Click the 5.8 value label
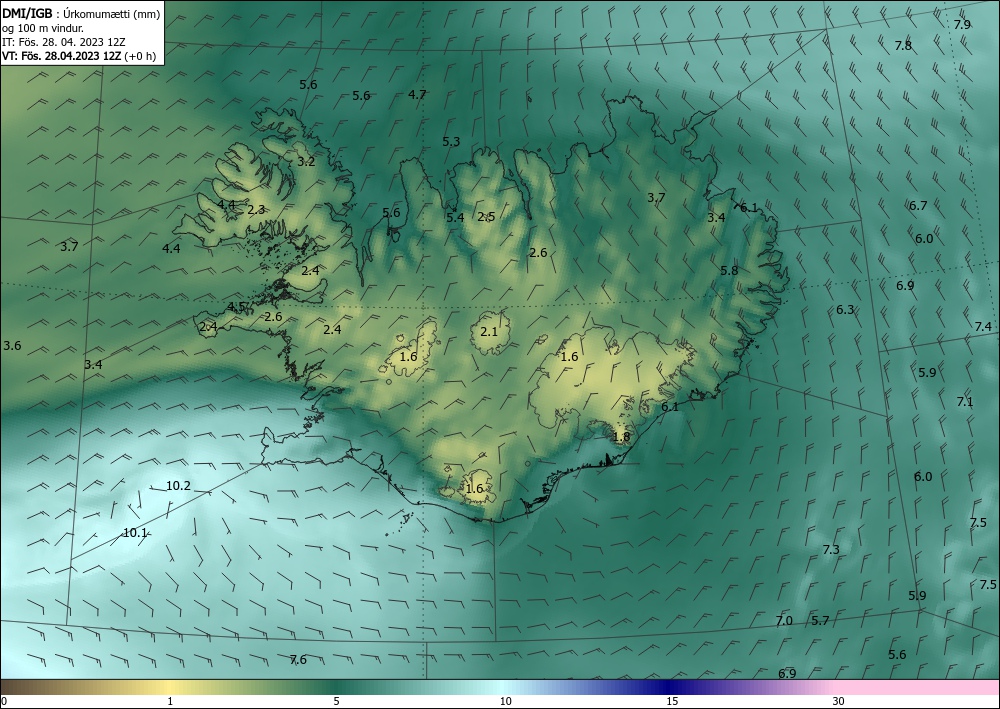The width and height of the screenshot is (1000, 709). pos(729,271)
